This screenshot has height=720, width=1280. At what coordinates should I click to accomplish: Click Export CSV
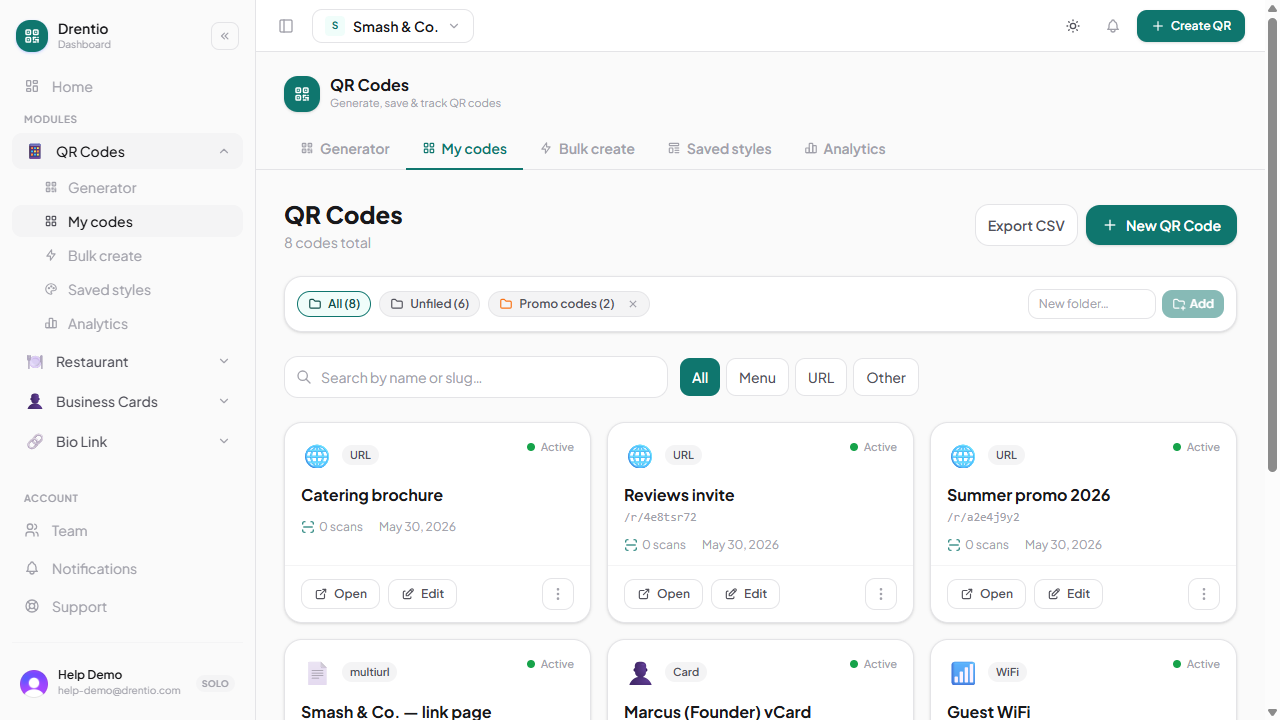point(1026,225)
